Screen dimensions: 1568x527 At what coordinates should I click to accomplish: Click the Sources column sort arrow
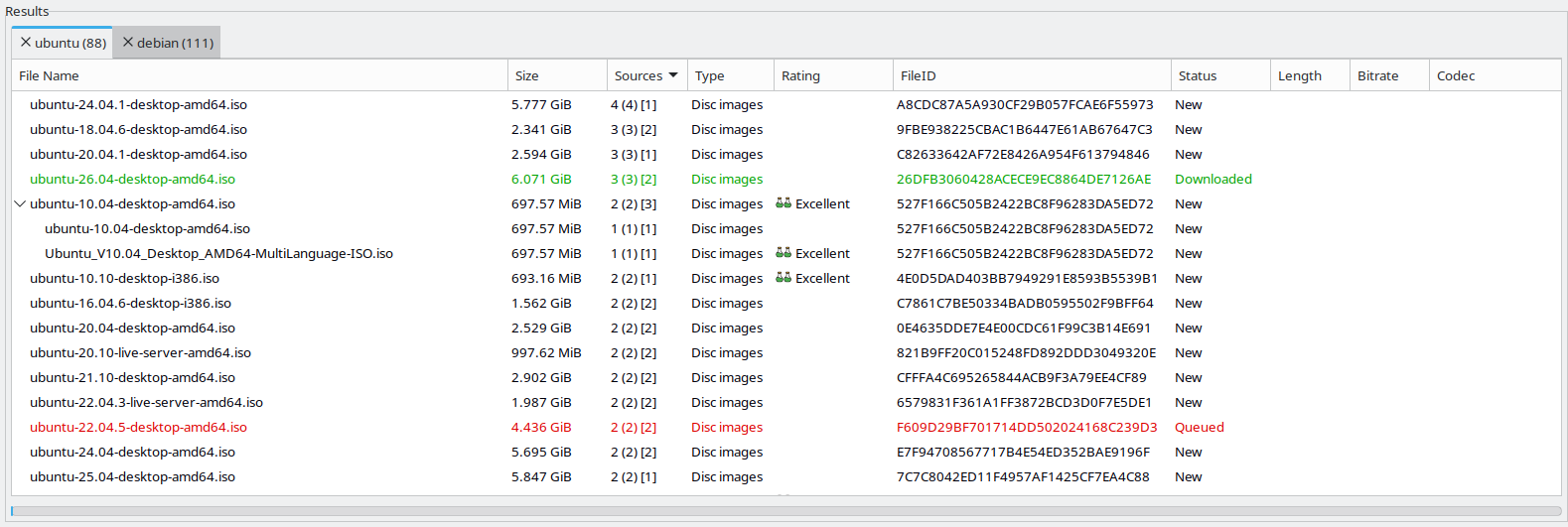tap(673, 75)
